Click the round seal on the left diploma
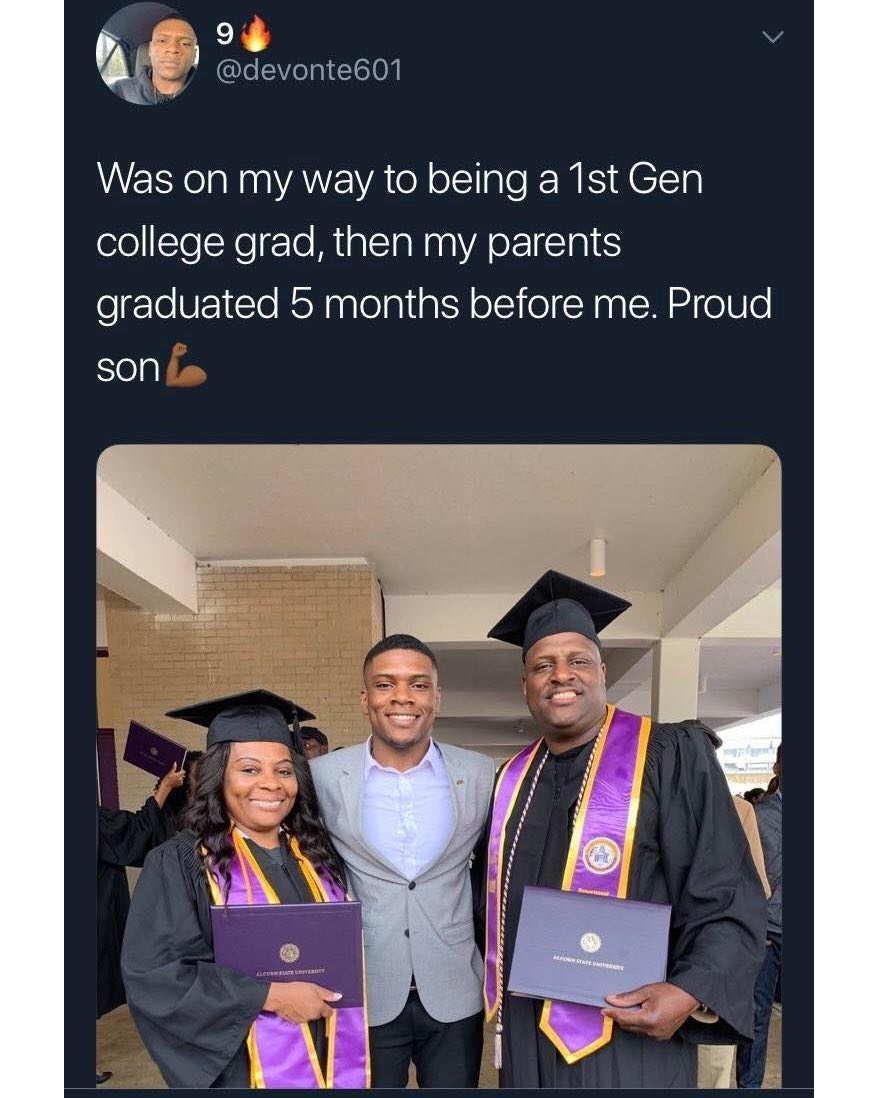Image resolution: width=877 pixels, height=1098 pixels. pyautogui.click(x=289, y=952)
